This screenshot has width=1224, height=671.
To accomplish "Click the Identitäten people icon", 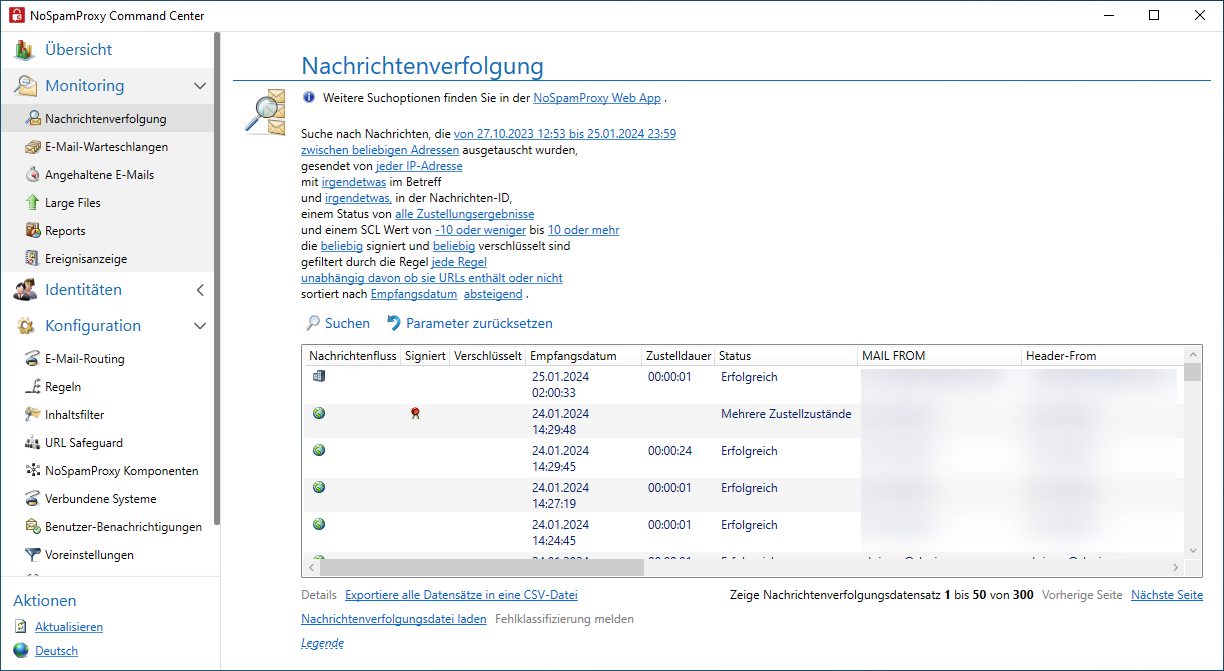I will click(x=24, y=290).
